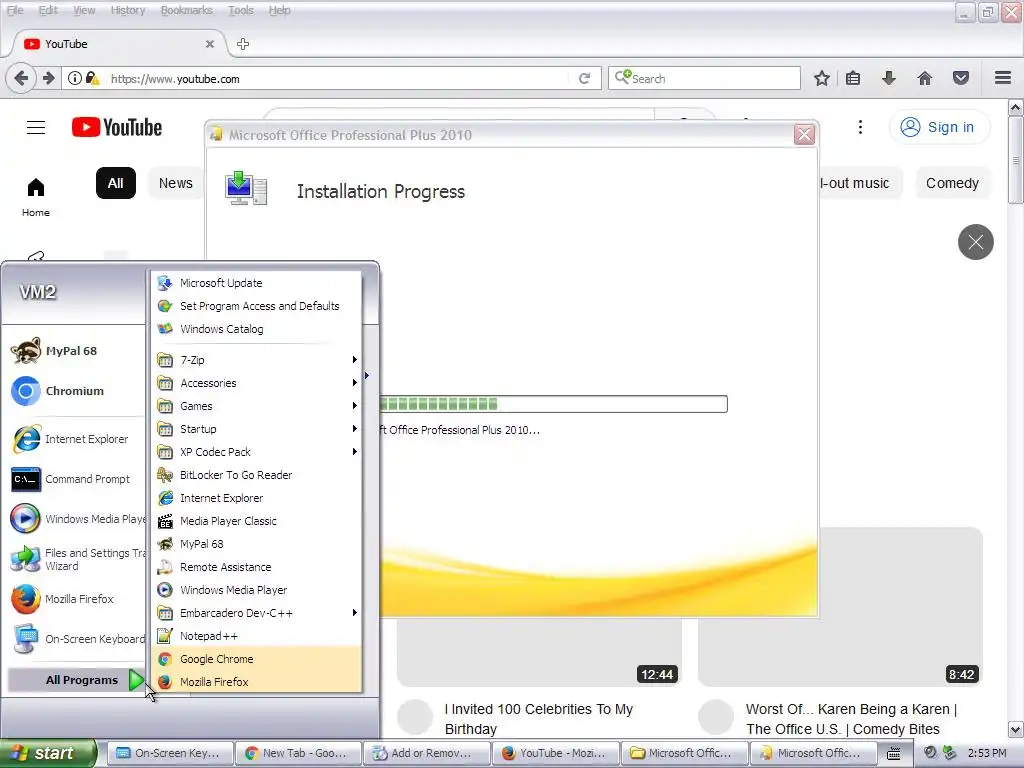Image resolution: width=1024 pixels, height=768 pixels.
Task: Select the All filter chip
Action: point(116,184)
